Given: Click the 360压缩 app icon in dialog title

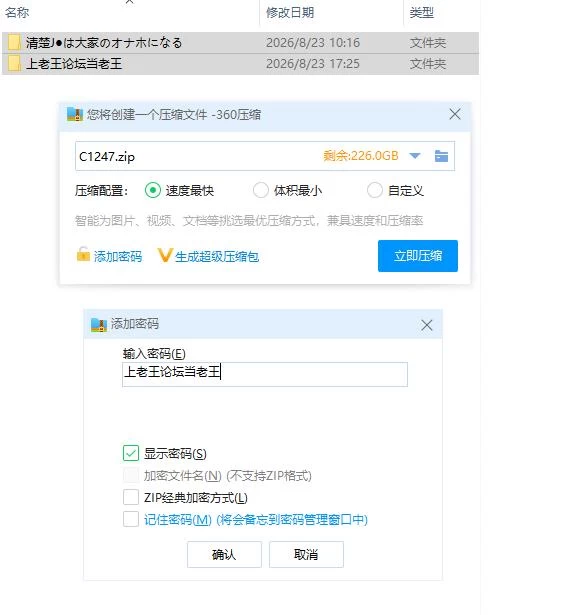Looking at the screenshot, I should [75, 115].
